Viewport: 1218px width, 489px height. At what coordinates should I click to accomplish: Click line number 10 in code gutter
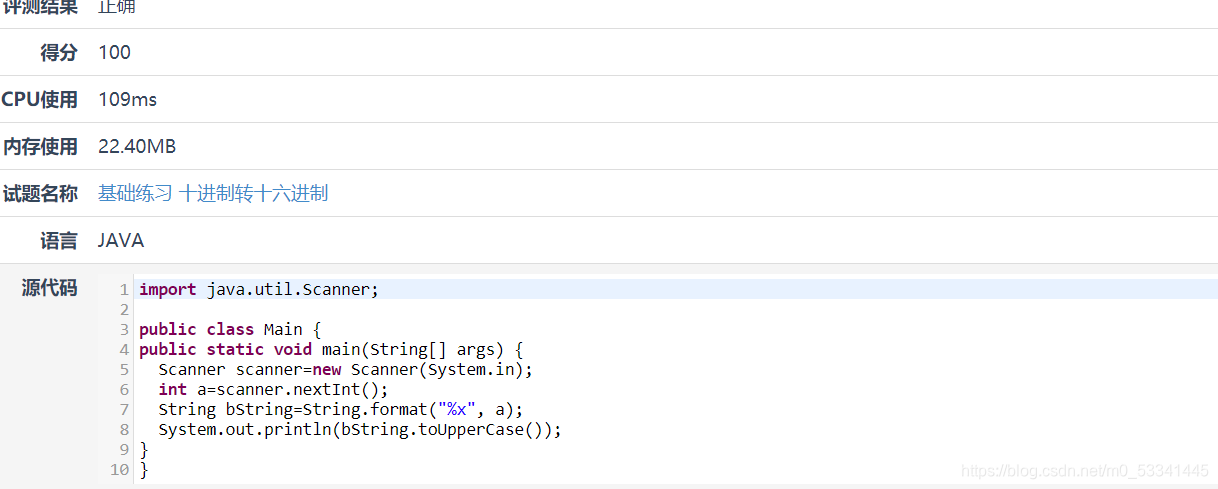click(x=120, y=469)
